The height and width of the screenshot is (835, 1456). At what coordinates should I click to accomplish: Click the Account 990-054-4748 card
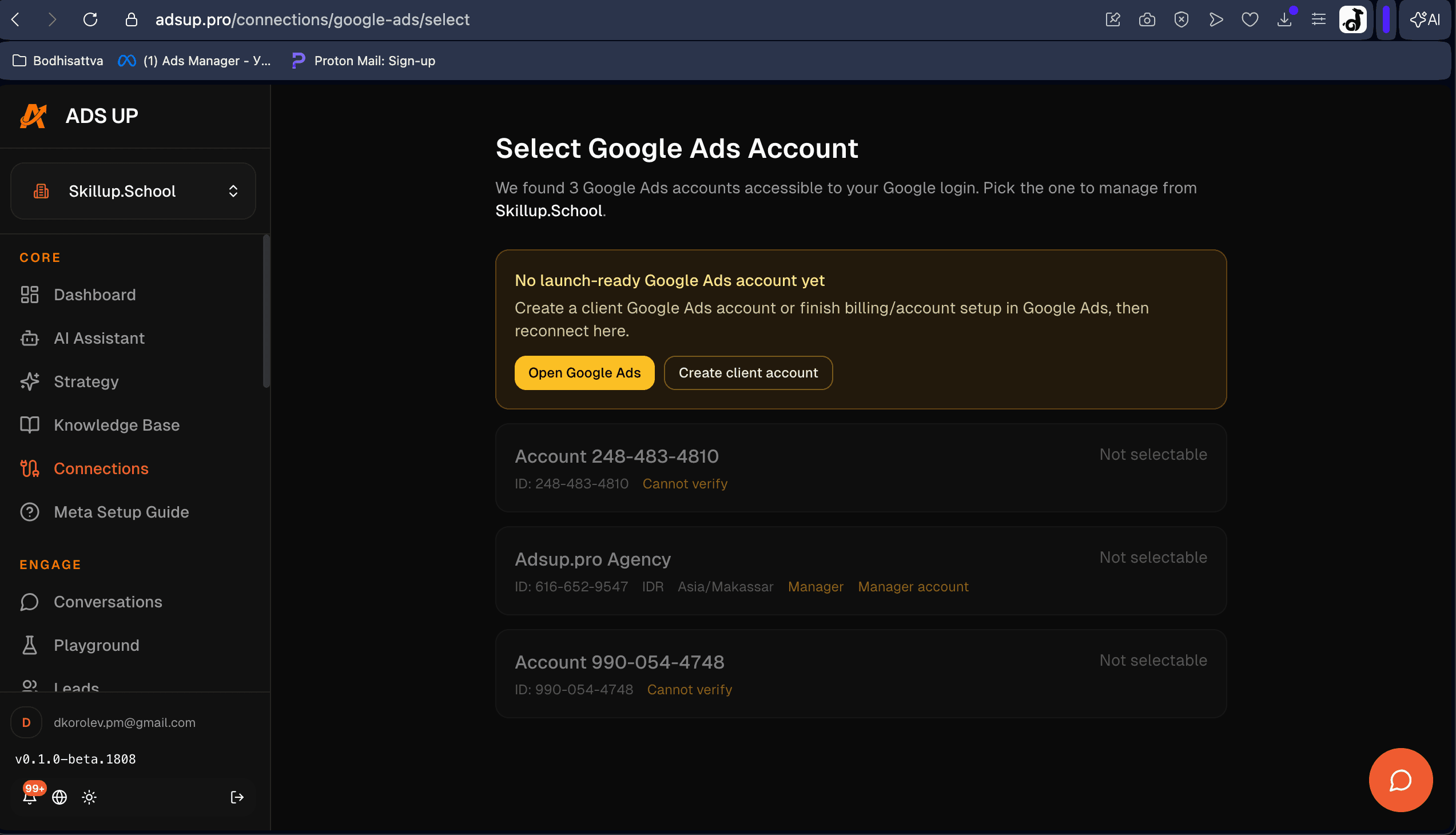click(x=861, y=674)
